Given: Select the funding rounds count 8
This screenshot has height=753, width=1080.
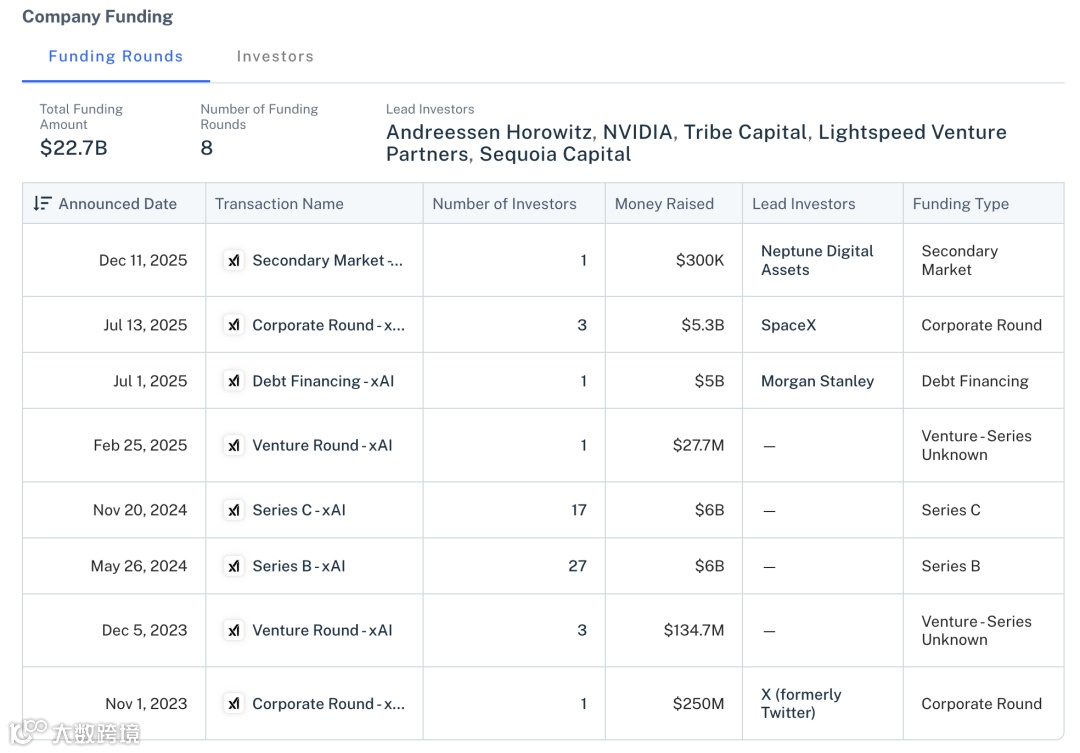Looking at the screenshot, I should point(207,147).
